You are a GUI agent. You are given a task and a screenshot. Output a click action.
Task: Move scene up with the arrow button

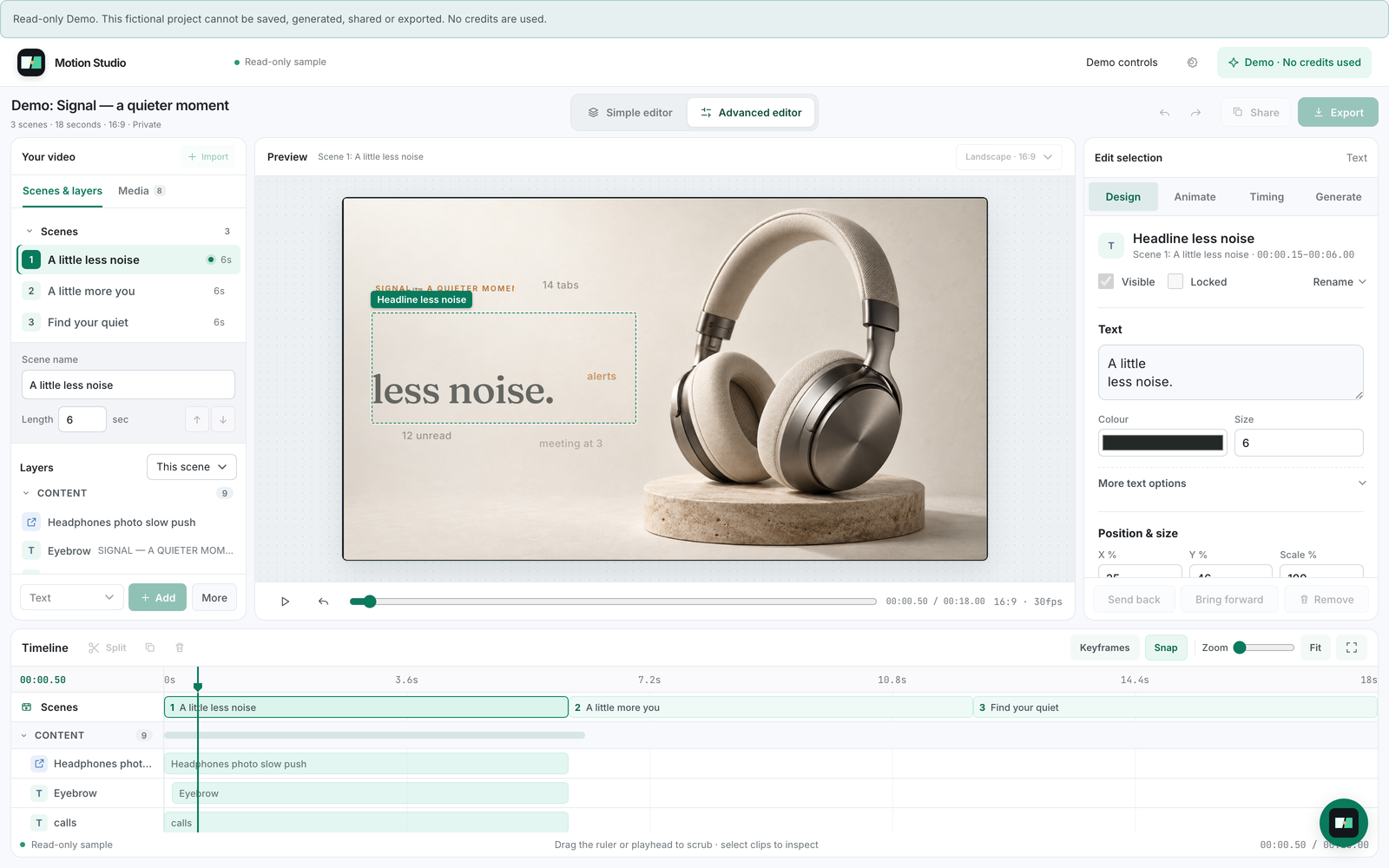click(197, 419)
